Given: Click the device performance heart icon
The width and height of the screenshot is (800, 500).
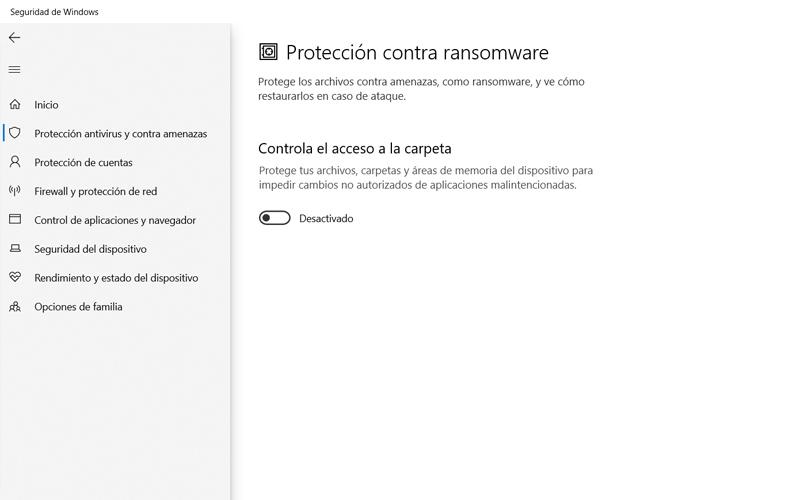Looking at the screenshot, I should pyautogui.click(x=15, y=278).
